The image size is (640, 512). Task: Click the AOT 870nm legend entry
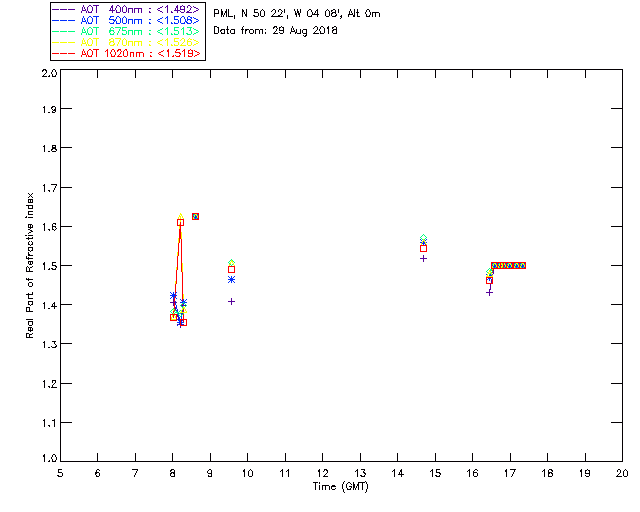pyautogui.click(x=126, y=42)
